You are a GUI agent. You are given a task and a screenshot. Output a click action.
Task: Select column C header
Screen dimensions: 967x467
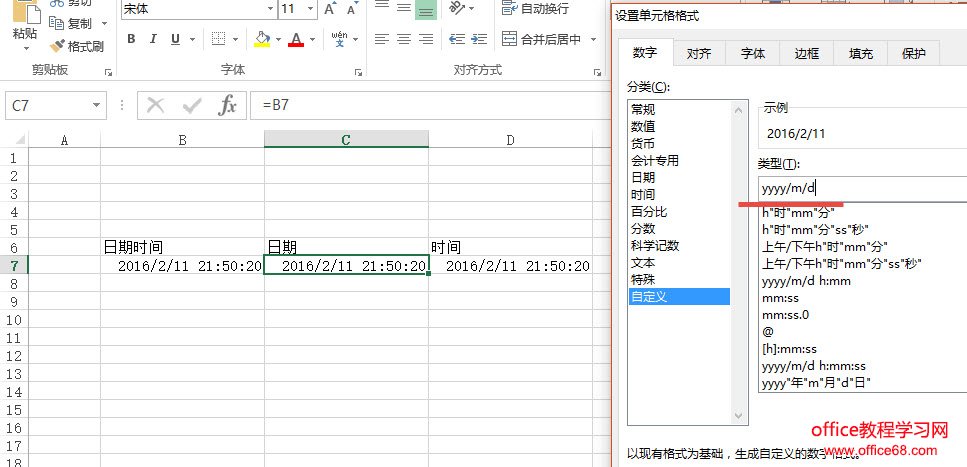point(346,139)
